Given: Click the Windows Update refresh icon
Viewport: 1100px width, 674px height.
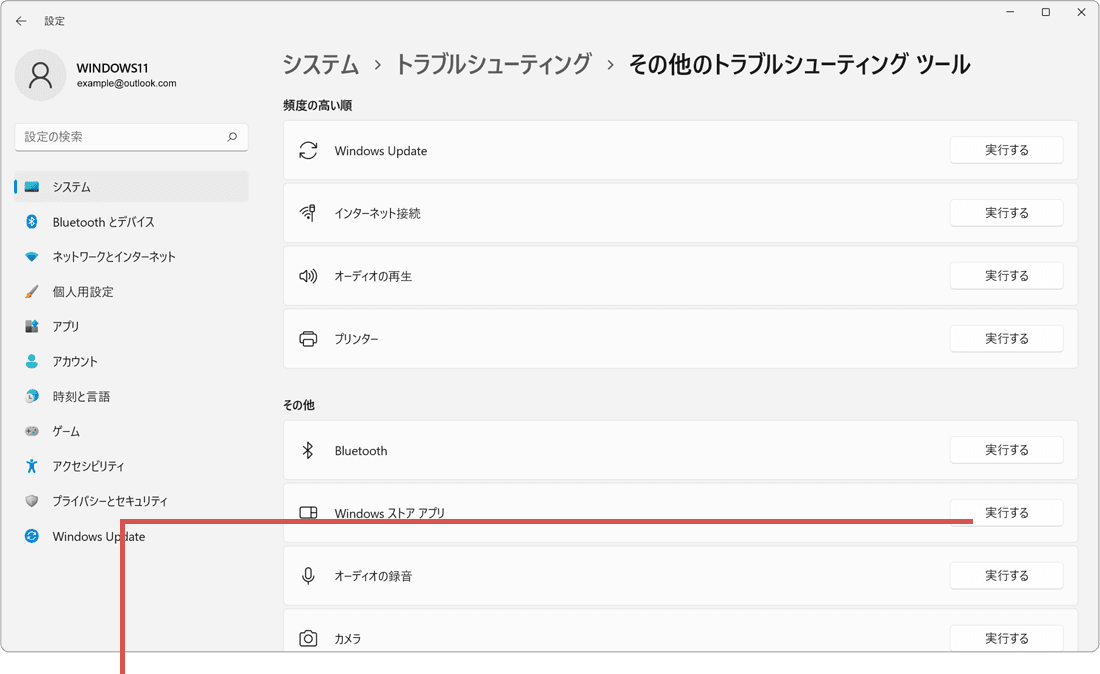Looking at the screenshot, I should click(309, 150).
